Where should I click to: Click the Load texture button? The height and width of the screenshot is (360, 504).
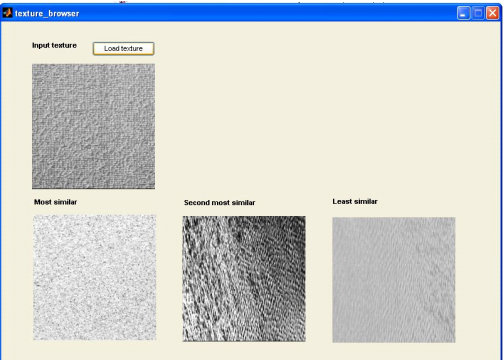[123, 48]
